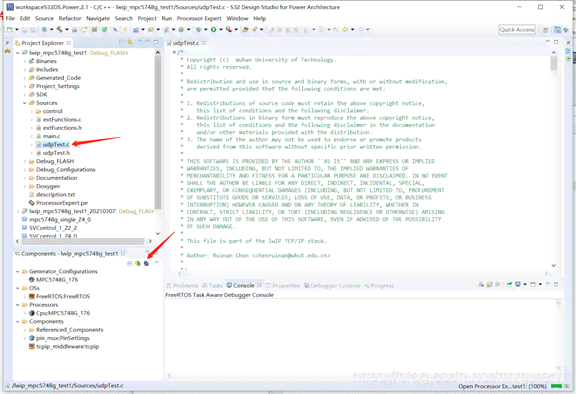This screenshot has width=576, height=394.
Task: Click Link with Editor in Project Explorer
Action: click(x=130, y=43)
